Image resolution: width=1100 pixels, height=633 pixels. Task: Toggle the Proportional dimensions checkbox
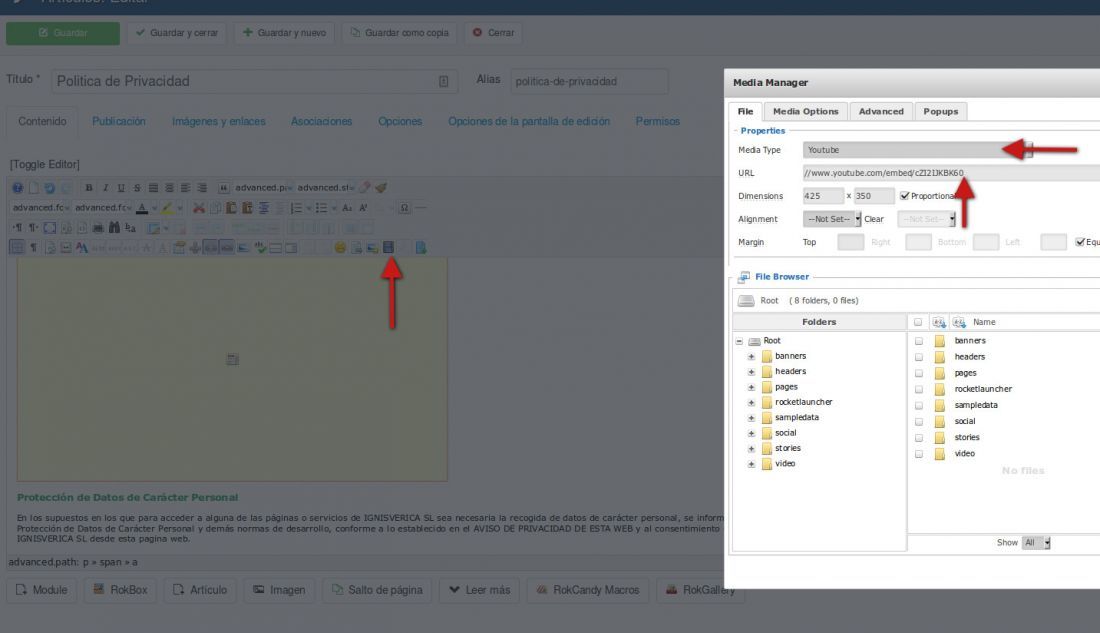904,196
